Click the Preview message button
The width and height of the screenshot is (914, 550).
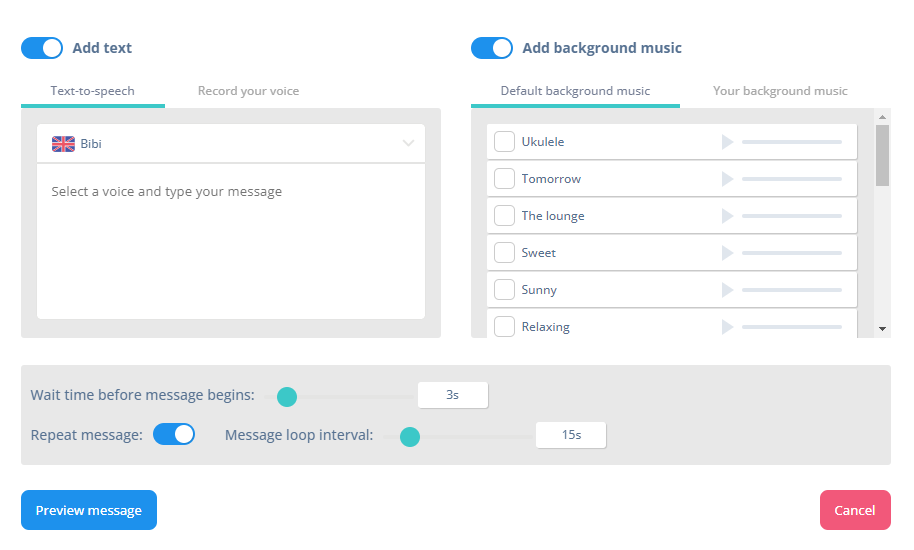pyautogui.click(x=89, y=510)
